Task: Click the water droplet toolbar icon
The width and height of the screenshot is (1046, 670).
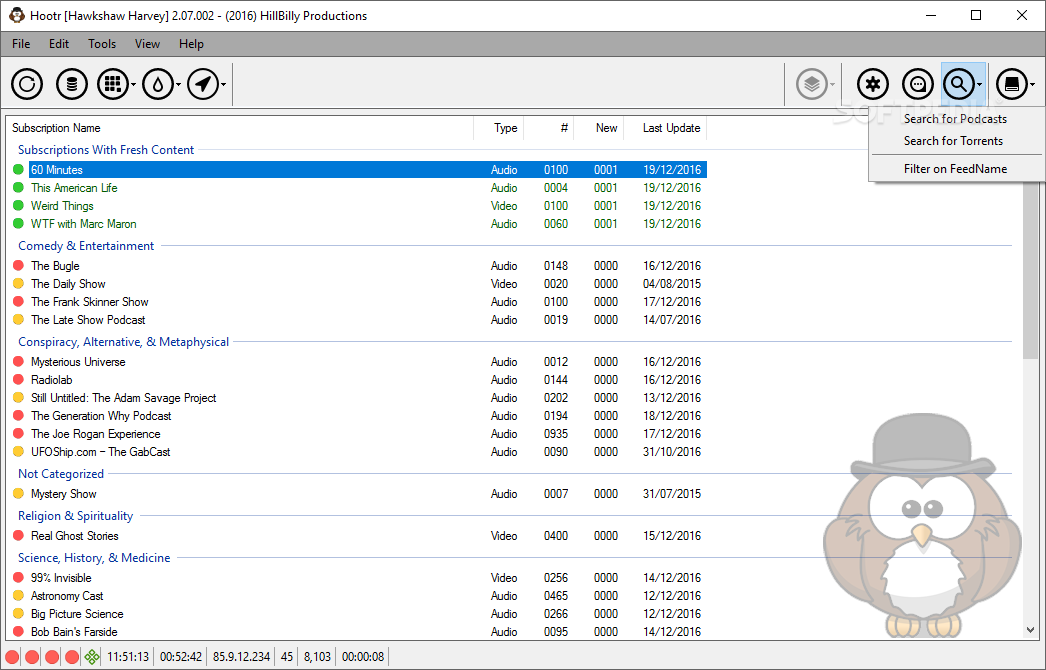Action: 157,84
